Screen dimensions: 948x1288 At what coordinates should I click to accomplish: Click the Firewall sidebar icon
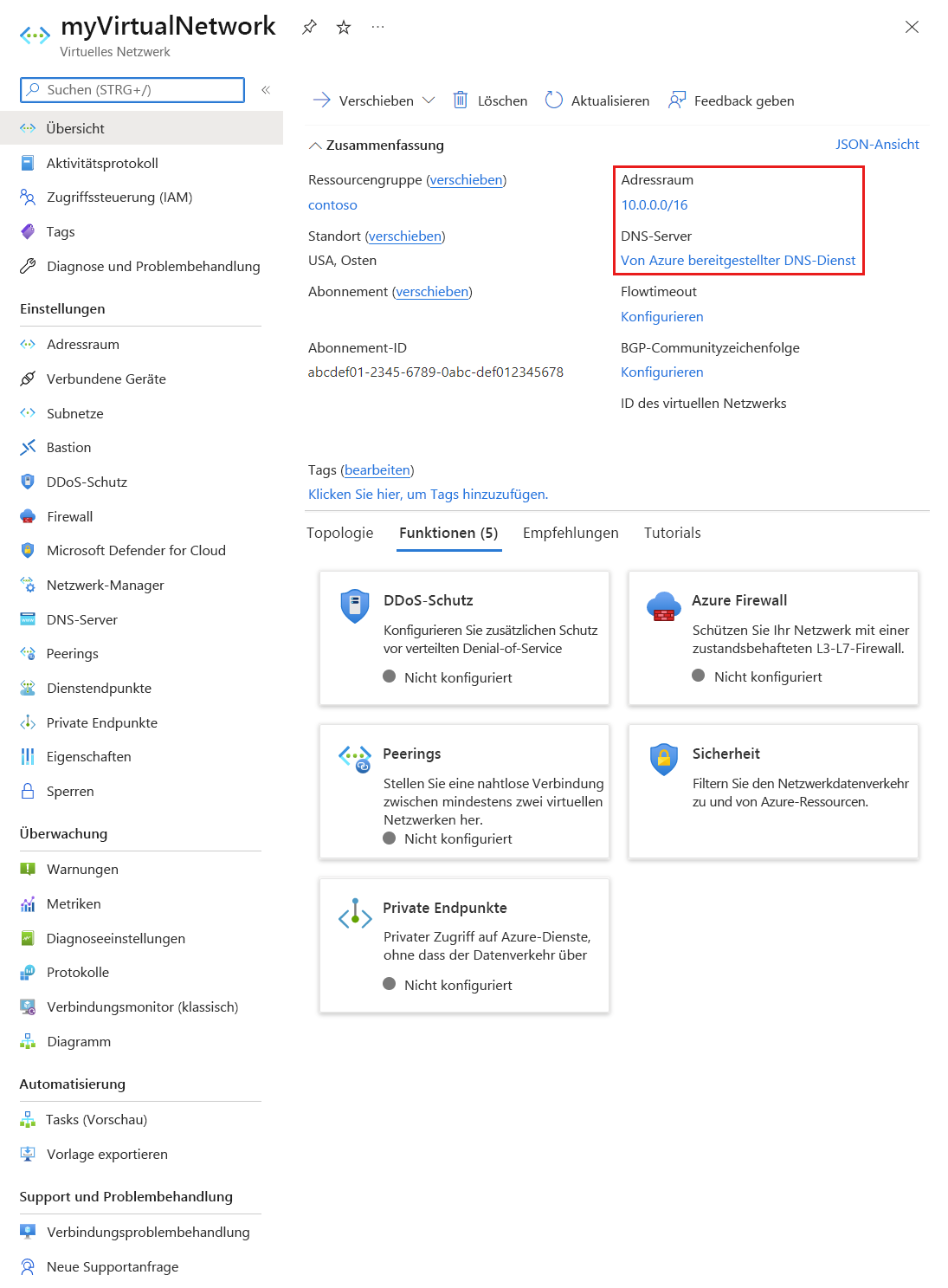coord(28,517)
